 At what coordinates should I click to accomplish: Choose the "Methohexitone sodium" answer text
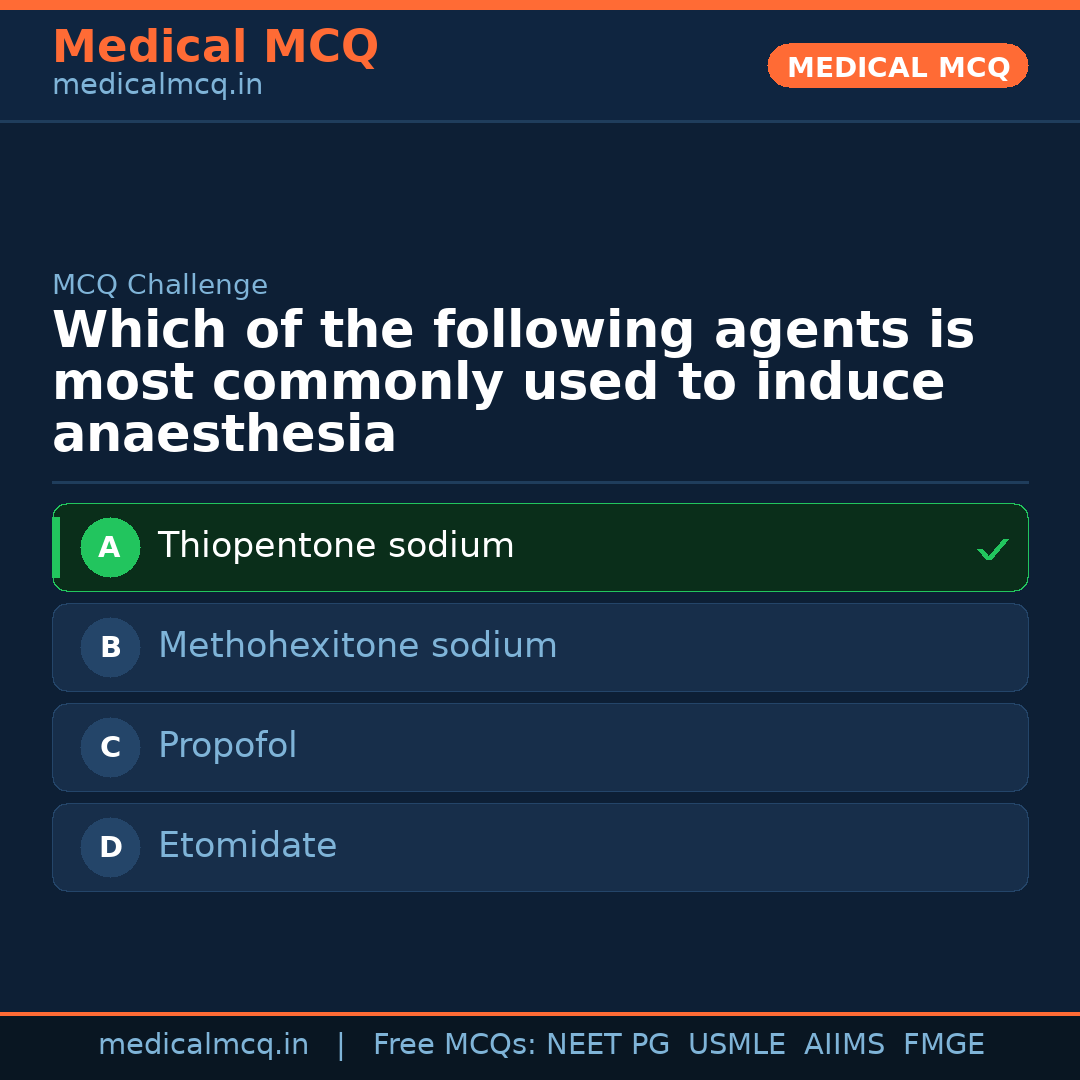click(357, 646)
